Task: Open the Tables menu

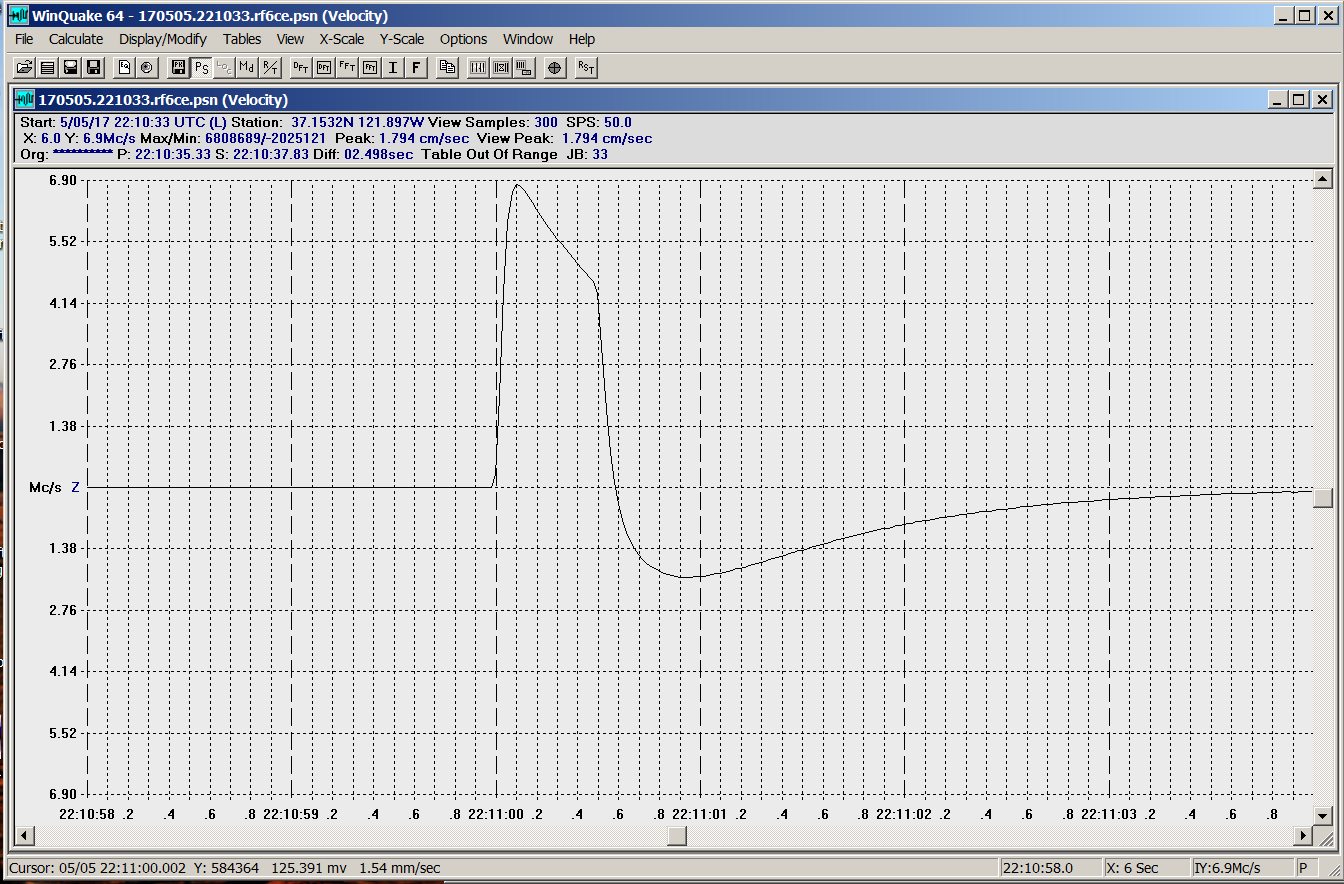Action: [x=242, y=39]
